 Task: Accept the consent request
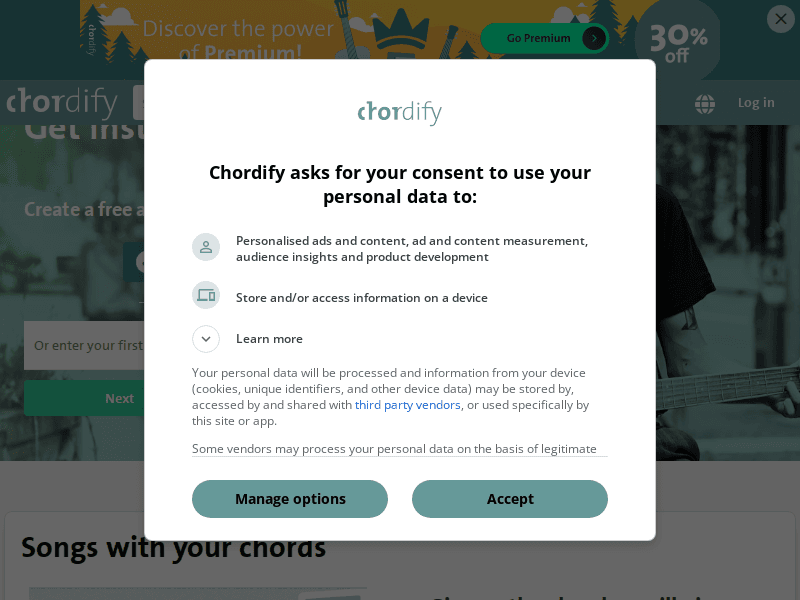[510, 499]
